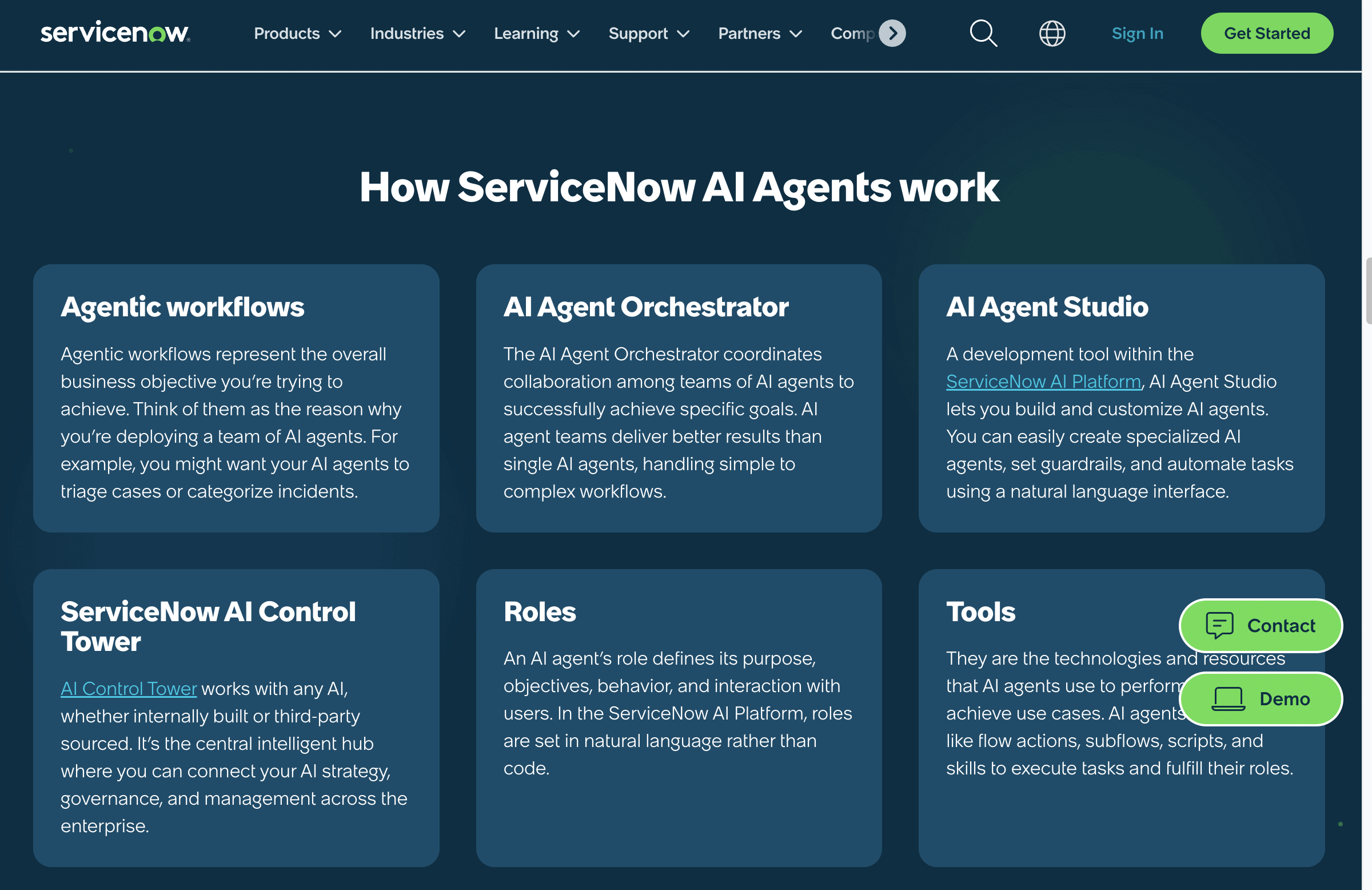The width and height of the screenshot is (1372, 890).
Task: Click the Demo floating button
Action: click(x=1285, y=698)
